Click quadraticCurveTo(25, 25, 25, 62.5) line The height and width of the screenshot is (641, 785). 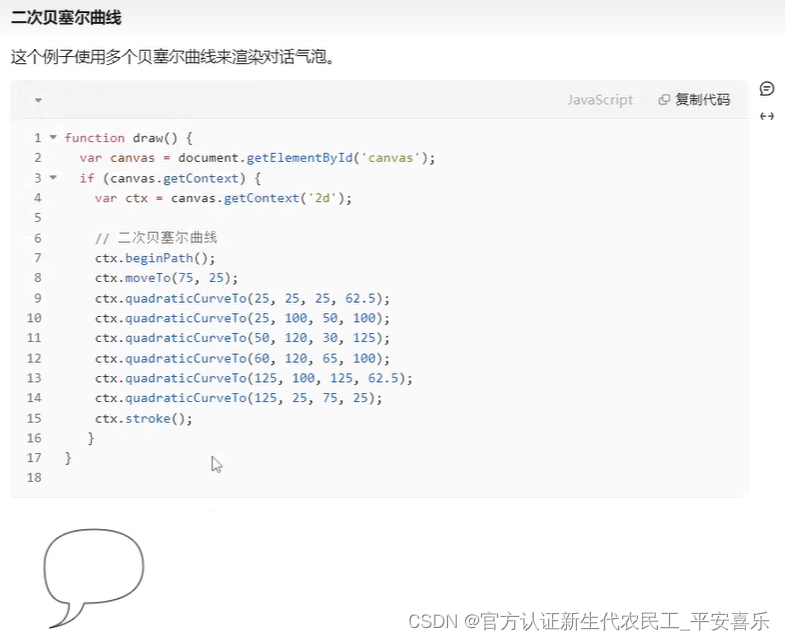(242, 298)
